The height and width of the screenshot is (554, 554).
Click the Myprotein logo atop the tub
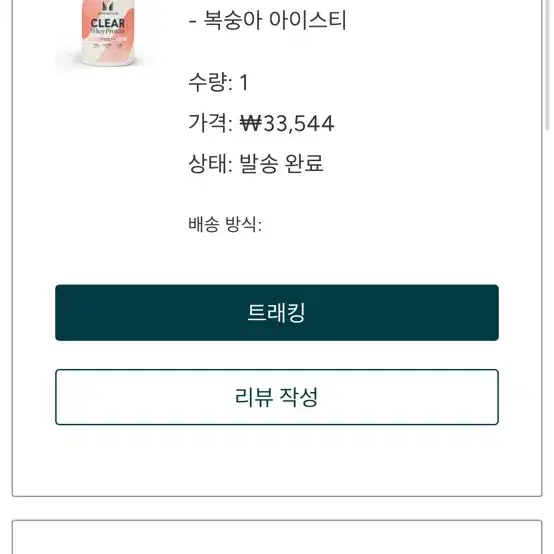pos(108,6)
